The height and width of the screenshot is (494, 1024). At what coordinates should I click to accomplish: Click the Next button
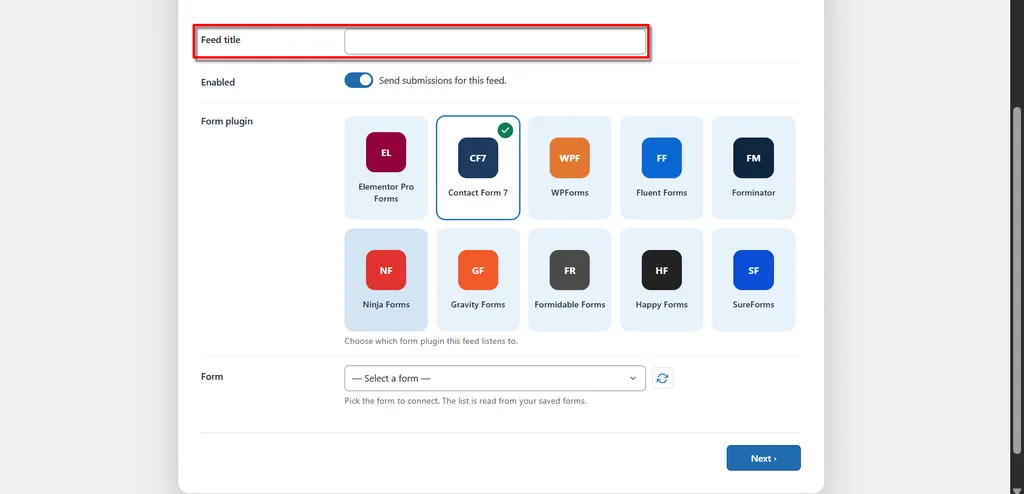tap(763, 458)
